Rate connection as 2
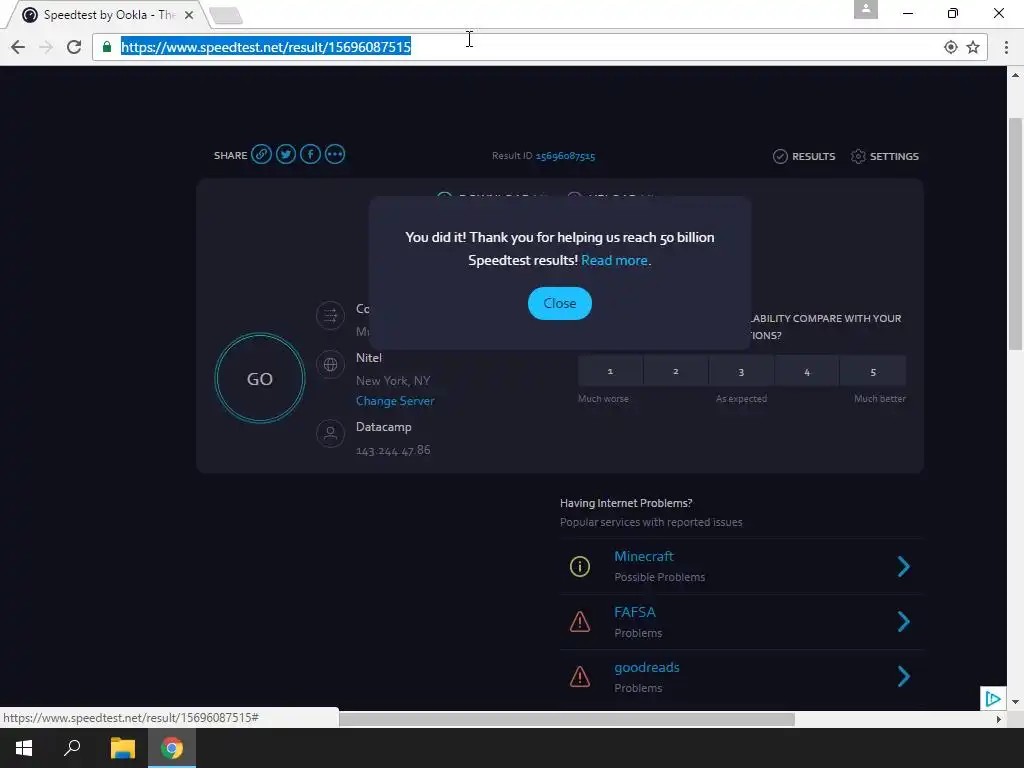Viewport: 1024px width, 768px height. (676, 372)
